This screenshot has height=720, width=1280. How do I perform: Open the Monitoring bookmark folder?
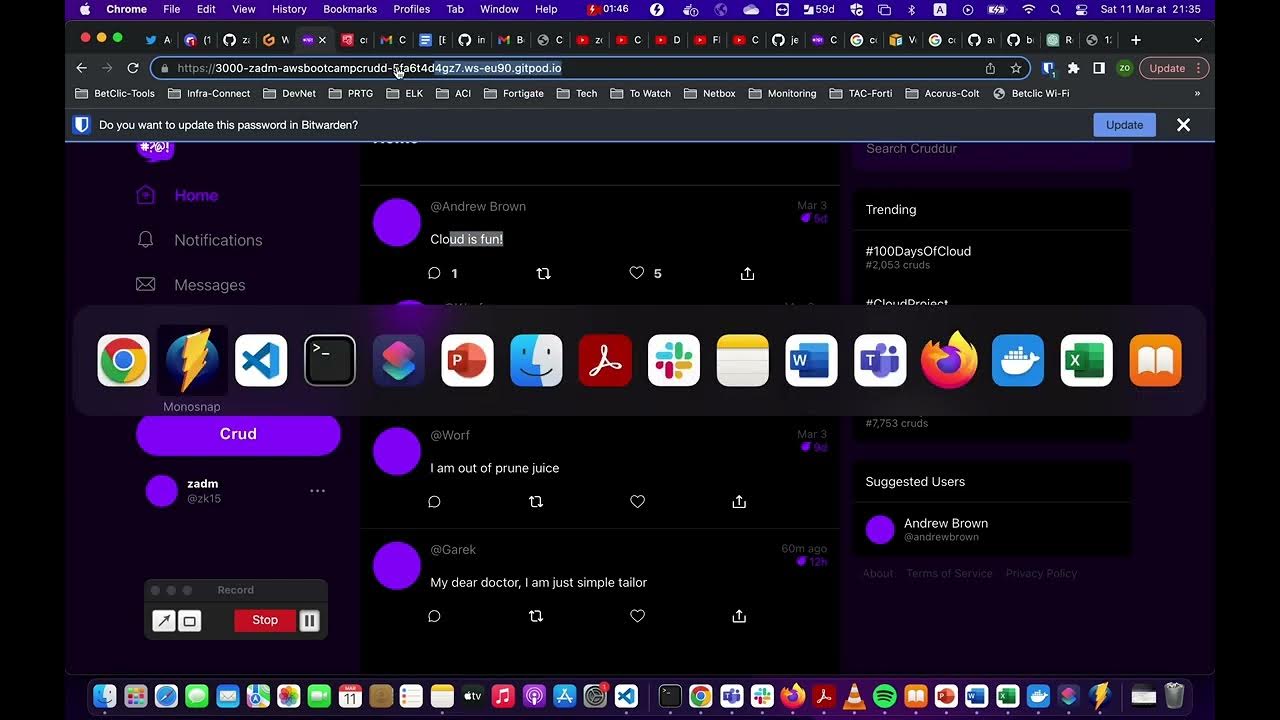point(782,93)
